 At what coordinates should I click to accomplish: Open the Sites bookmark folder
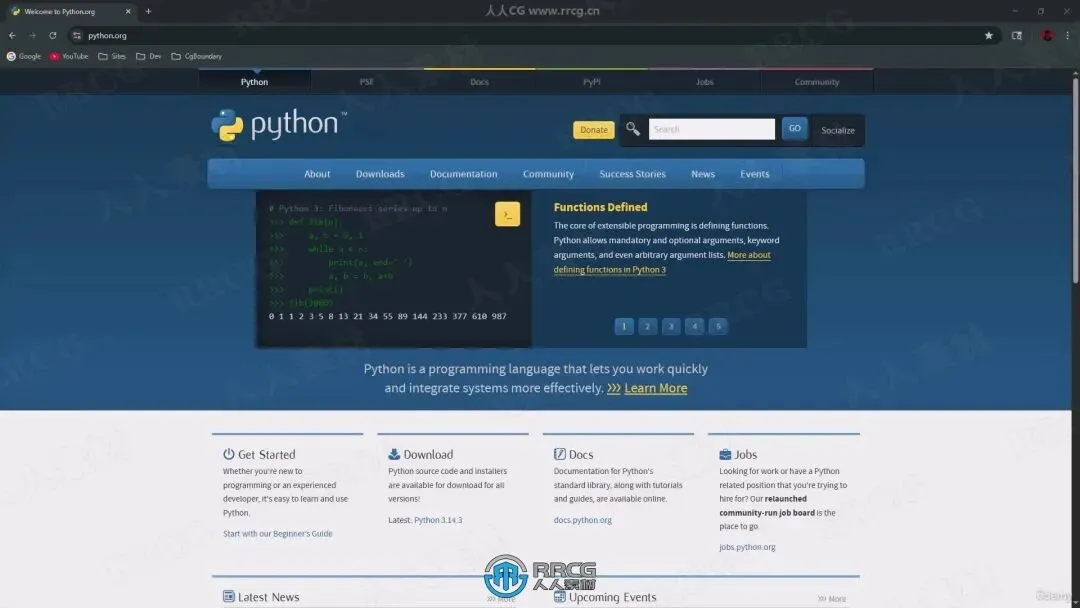coord(112,56)
